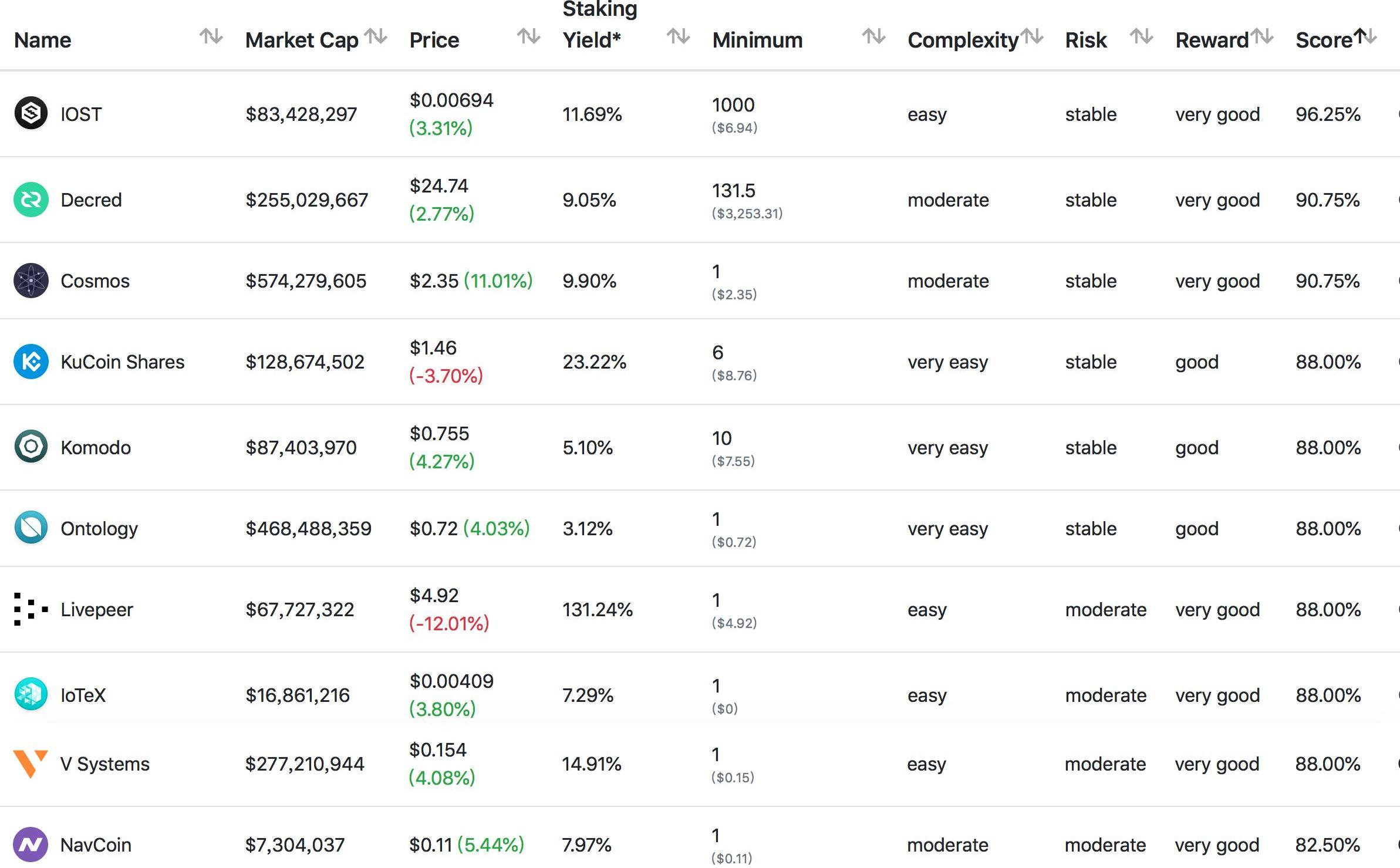Open the IoTeX name link
This screenshot has width=1400, height=868.
83,695
